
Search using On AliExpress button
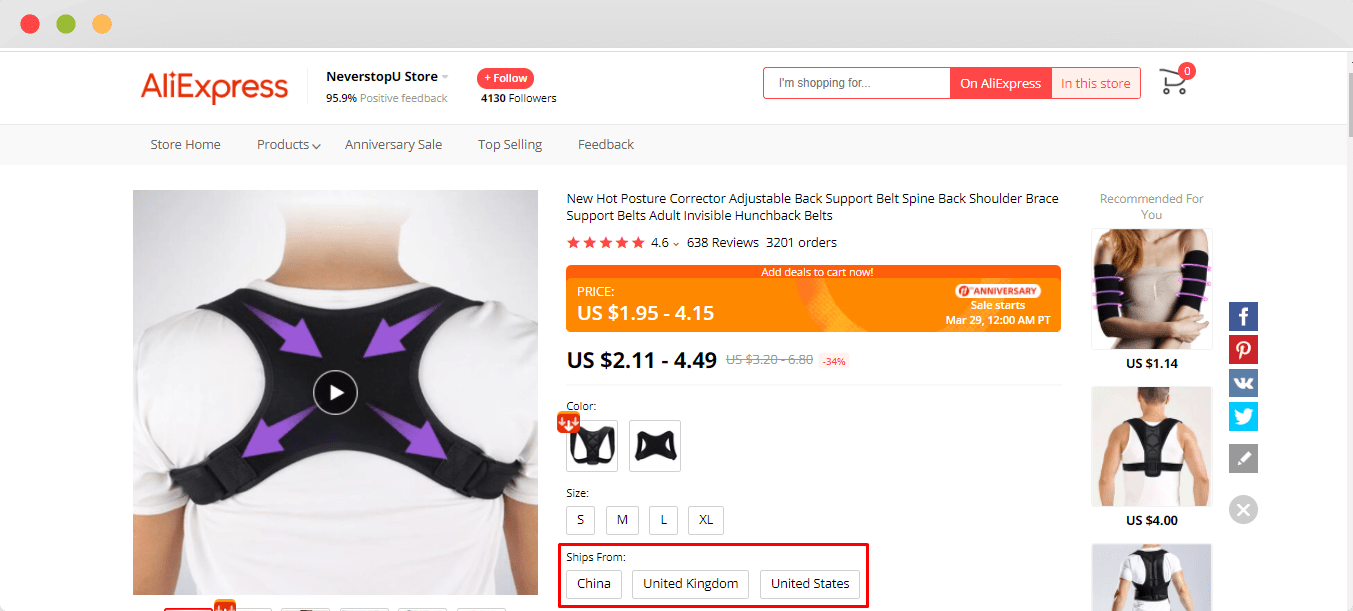tap(1001, 83)
